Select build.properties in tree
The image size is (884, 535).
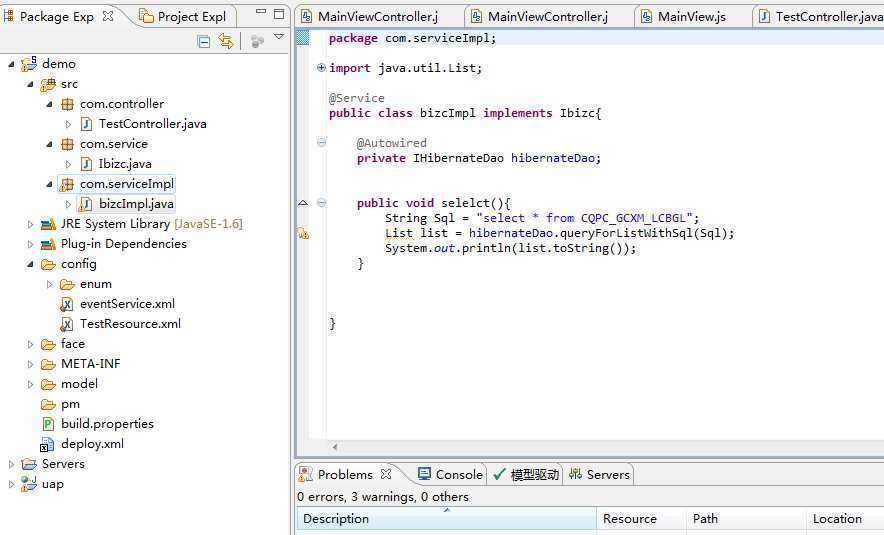coord(108,424)
